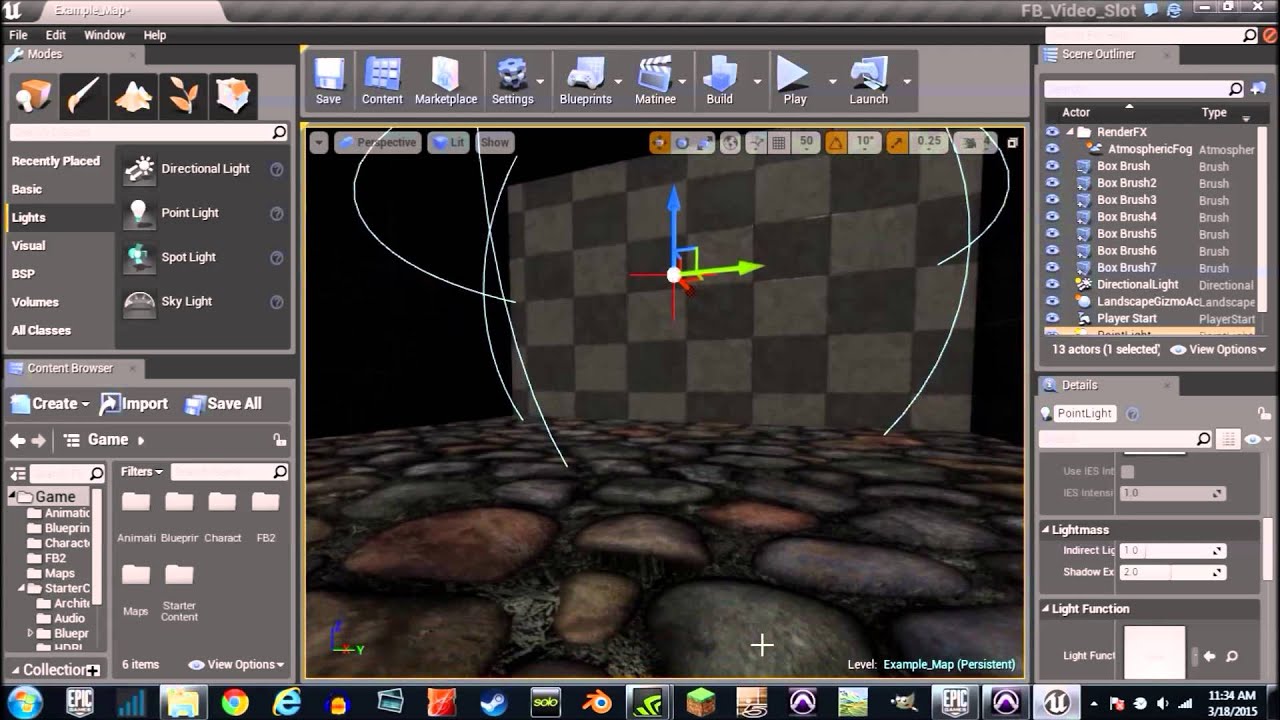This screenshot has width=1280, height=720.
Task: Hide DirectionalLight via its eye icon
Action: tap(1052, 285)
